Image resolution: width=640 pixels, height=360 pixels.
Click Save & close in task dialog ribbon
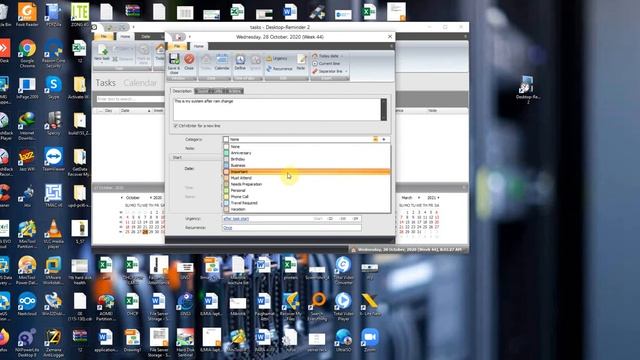pyautogui.click(x=174, y=63)
